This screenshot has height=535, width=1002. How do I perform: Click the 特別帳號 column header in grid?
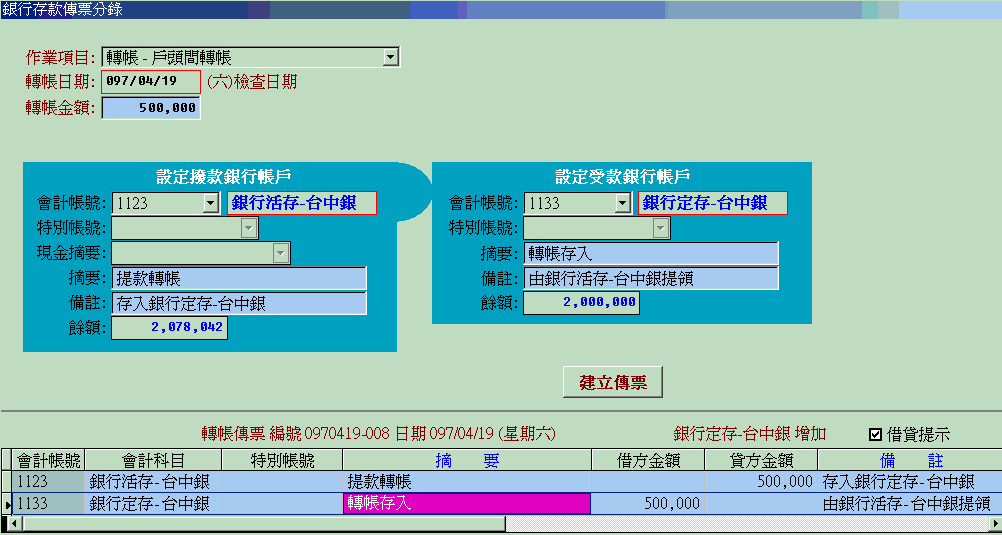[x=282, y=460]
